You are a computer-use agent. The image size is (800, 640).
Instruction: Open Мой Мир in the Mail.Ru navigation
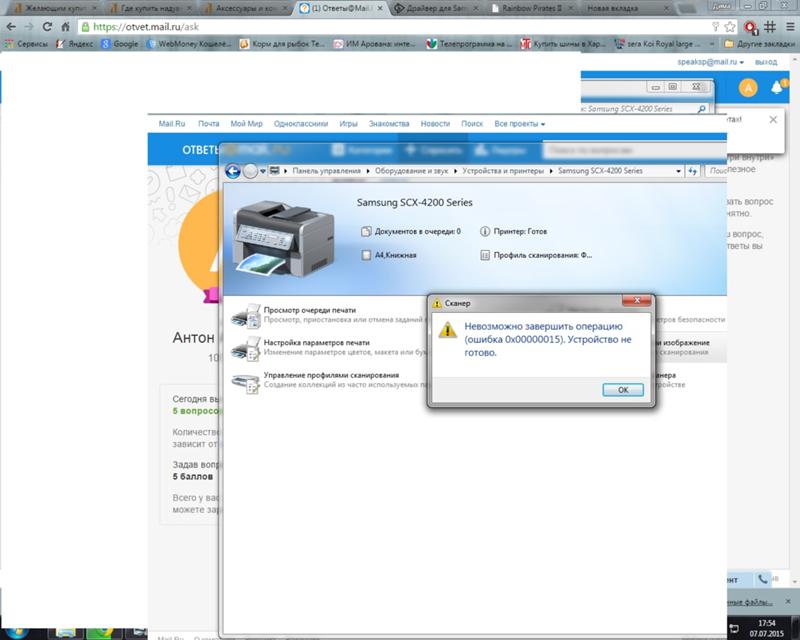coord(246,124)
